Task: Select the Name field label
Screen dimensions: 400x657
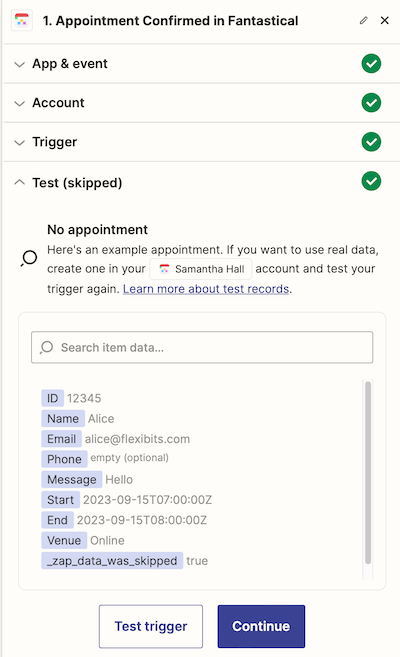Action: coord(63,419)
